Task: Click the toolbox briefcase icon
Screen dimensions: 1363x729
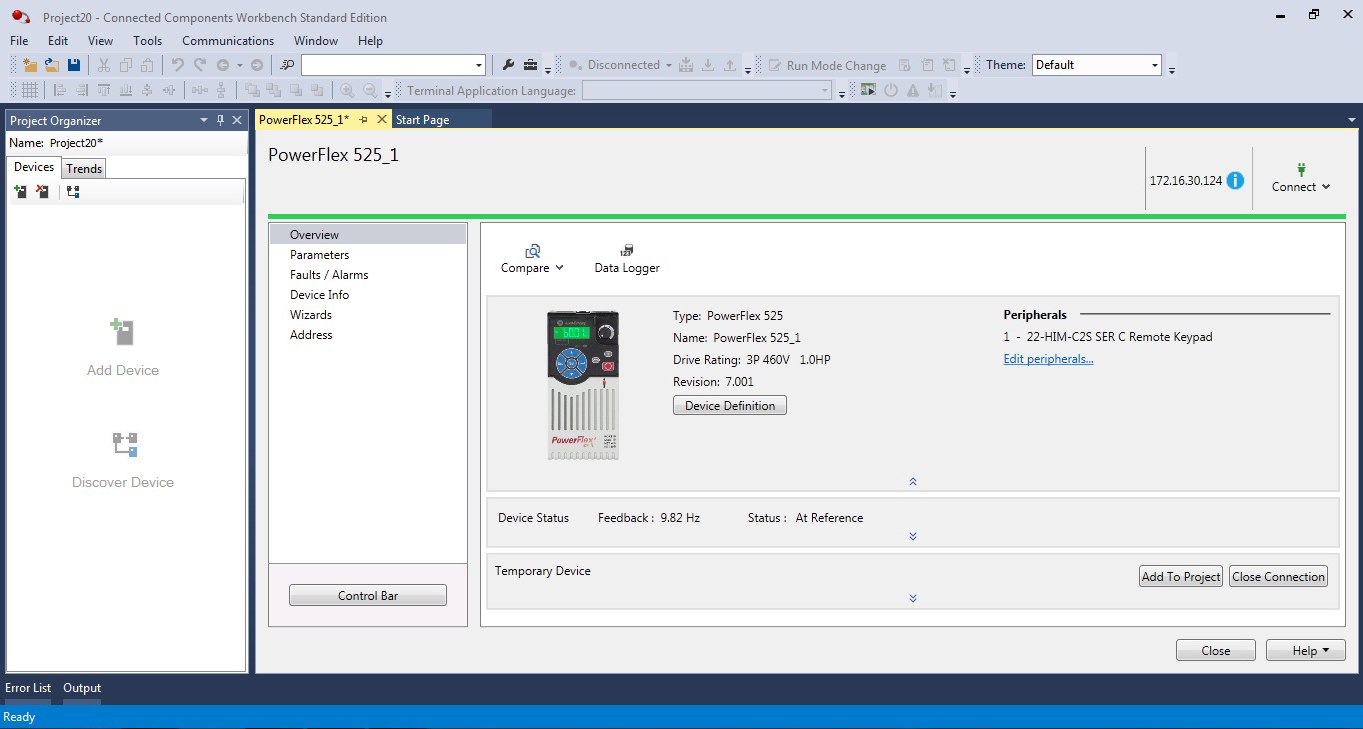Action: tap(530, 65)
